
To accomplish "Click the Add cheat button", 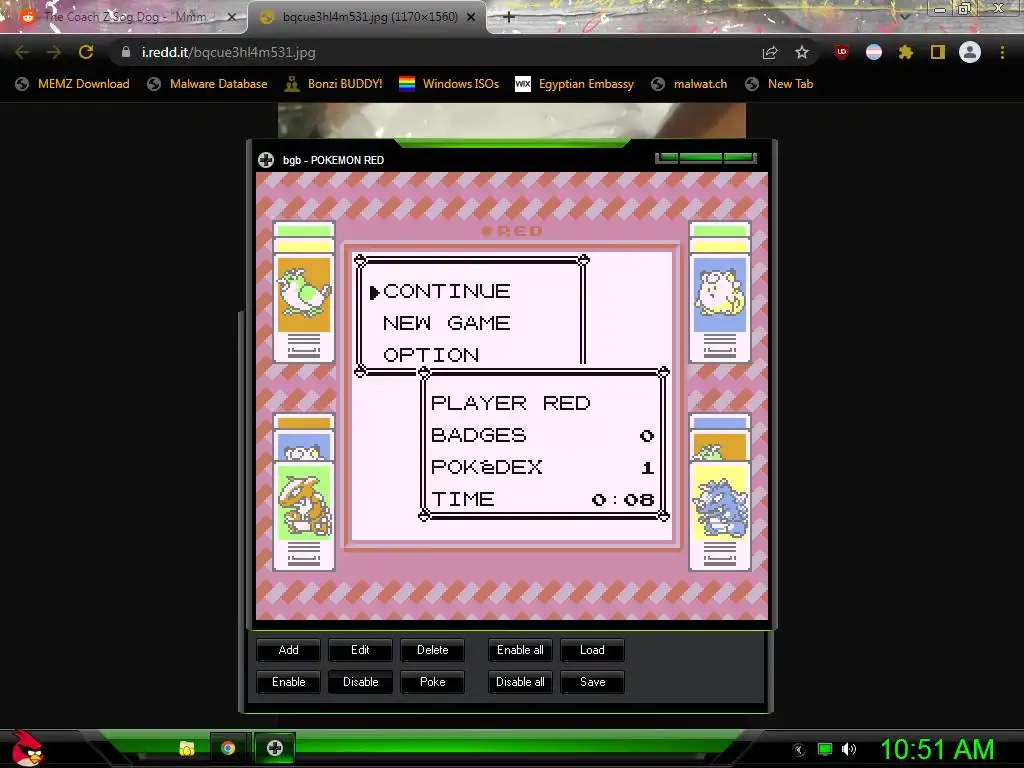I will (x=289, y=650).
